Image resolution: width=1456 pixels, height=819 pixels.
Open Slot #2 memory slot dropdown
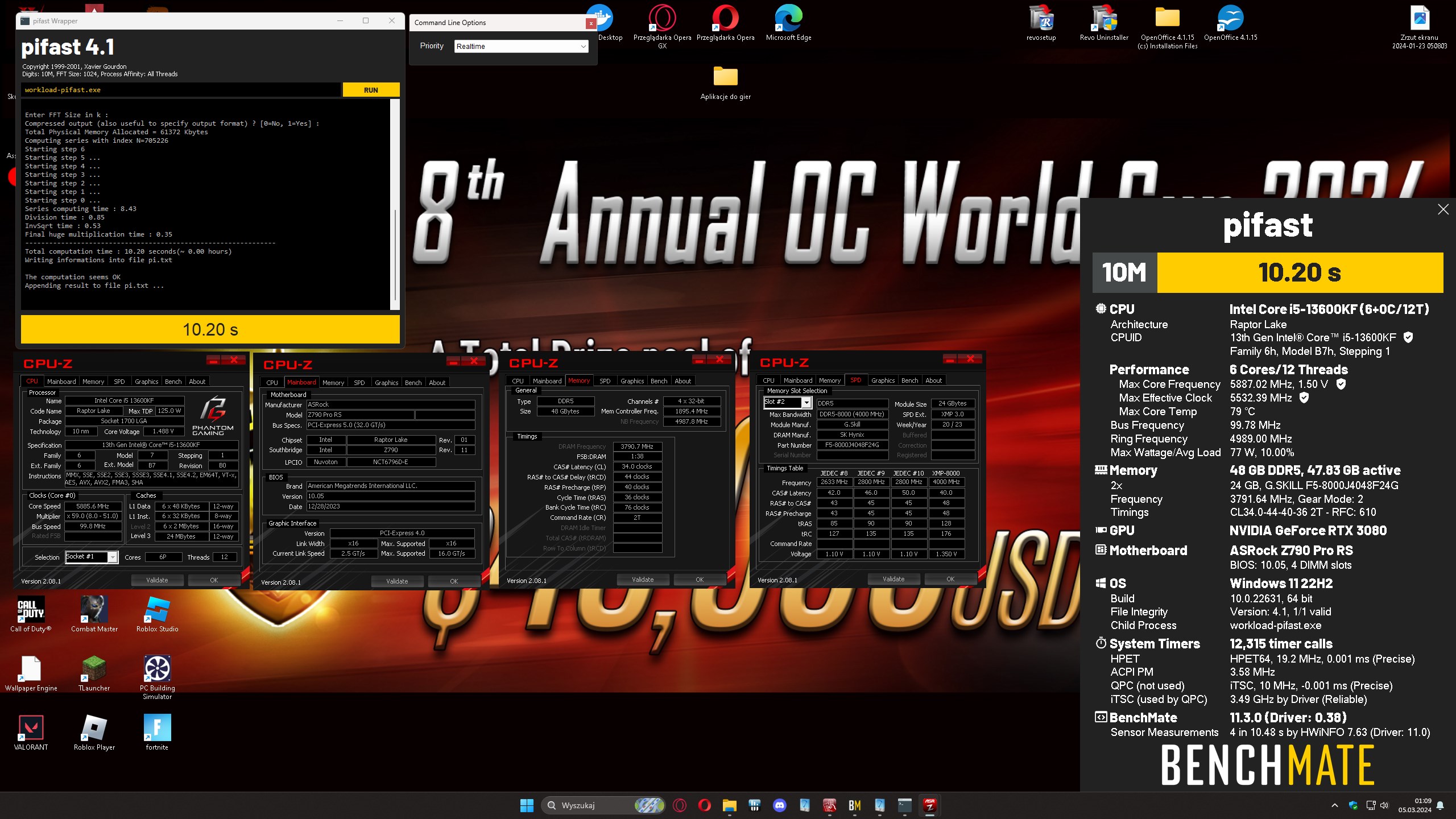click(x=787, y=402)
